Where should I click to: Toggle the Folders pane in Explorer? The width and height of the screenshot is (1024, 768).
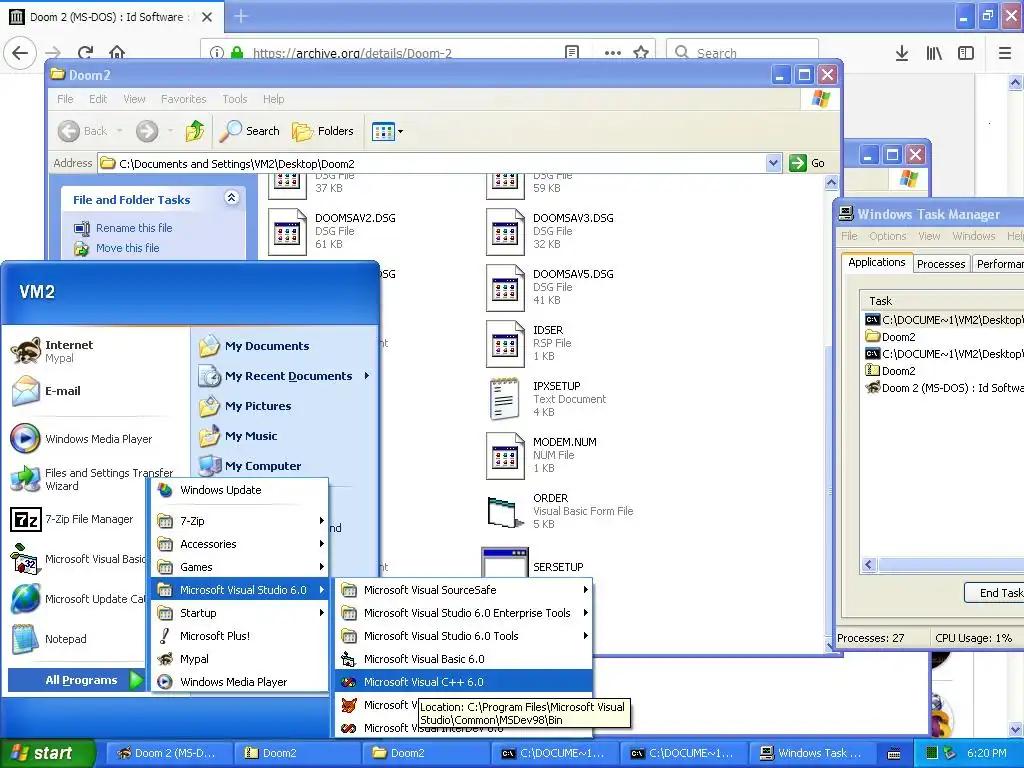(x=323, y=131)
